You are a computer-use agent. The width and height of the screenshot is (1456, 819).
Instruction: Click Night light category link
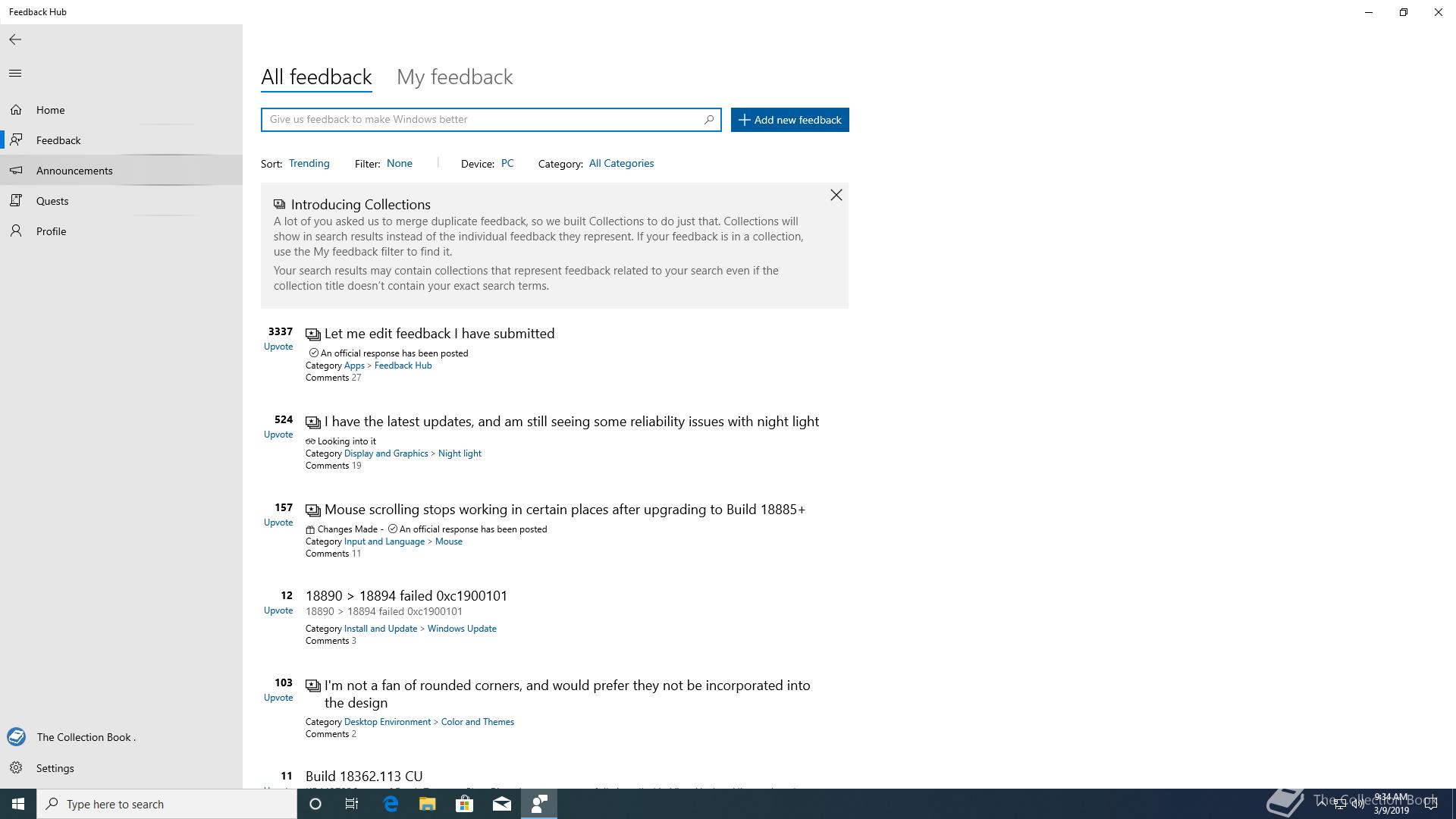pyautogui.click(x=460, y=453)
